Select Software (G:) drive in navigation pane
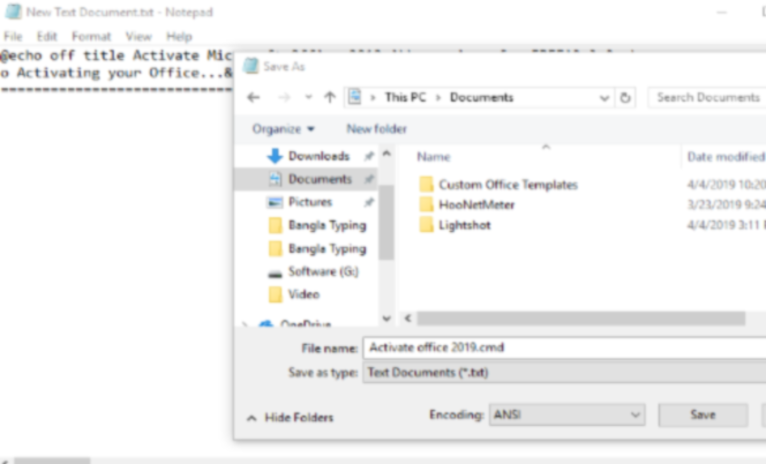766x464 pixels. tap(323, 272)
